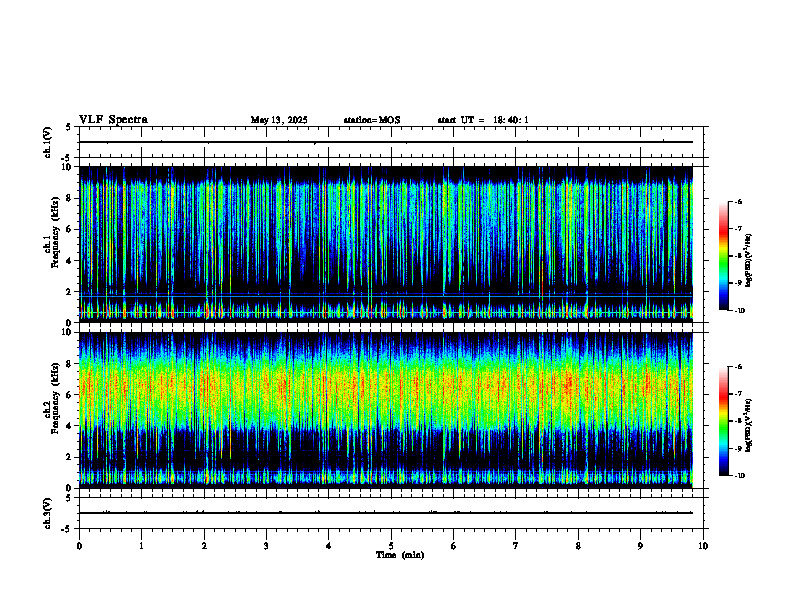Click the "-5" tick on ch.3(V) axis
This screenshot has width=792, height=612.
click(67, 529)
